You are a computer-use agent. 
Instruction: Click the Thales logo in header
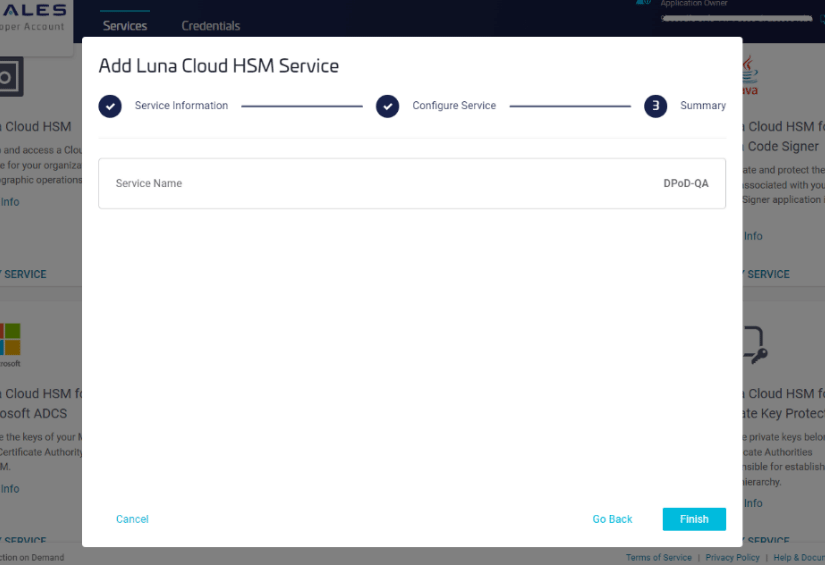click(33, 12)
